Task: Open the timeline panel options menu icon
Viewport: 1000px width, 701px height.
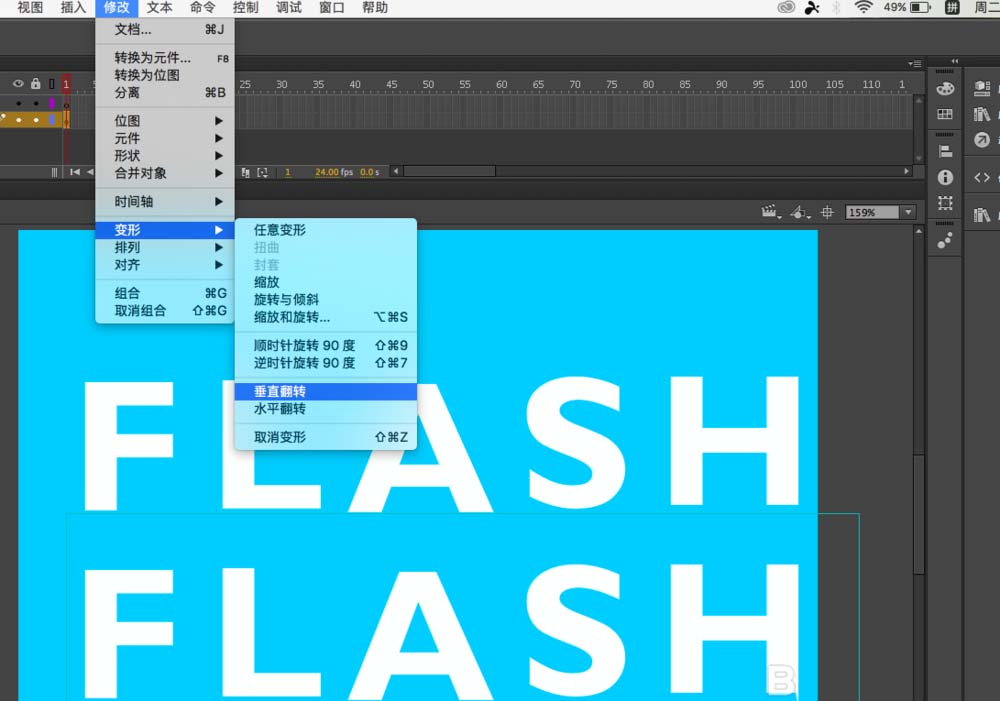Action: [x=915, y=64]
